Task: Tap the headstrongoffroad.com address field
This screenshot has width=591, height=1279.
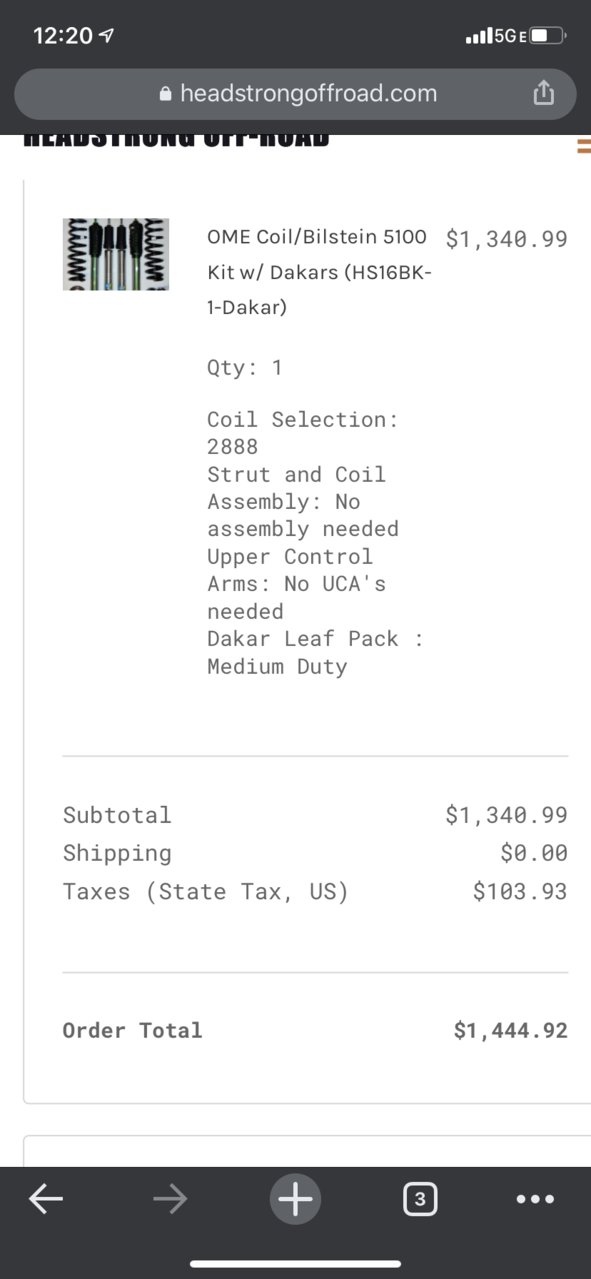Action: pos(295,94)
